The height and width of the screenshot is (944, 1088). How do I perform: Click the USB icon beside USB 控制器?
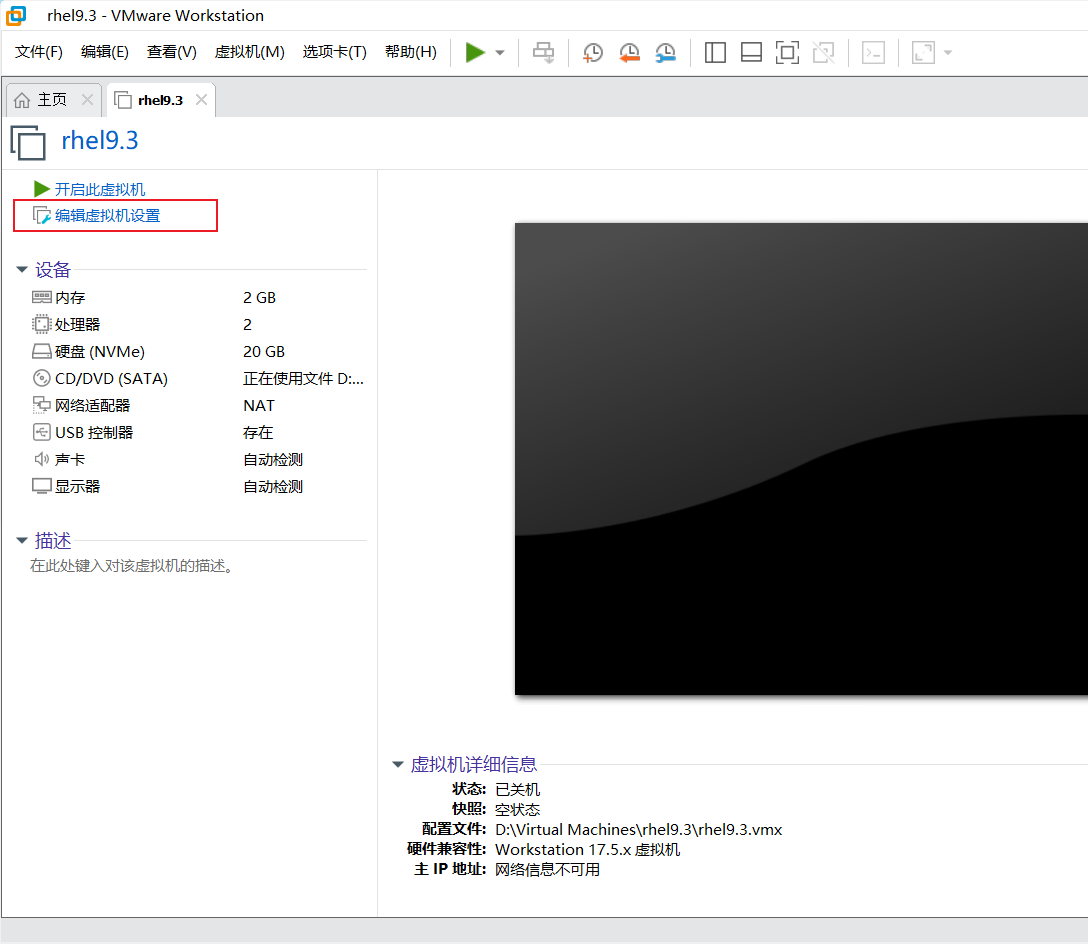click(42, 432)
